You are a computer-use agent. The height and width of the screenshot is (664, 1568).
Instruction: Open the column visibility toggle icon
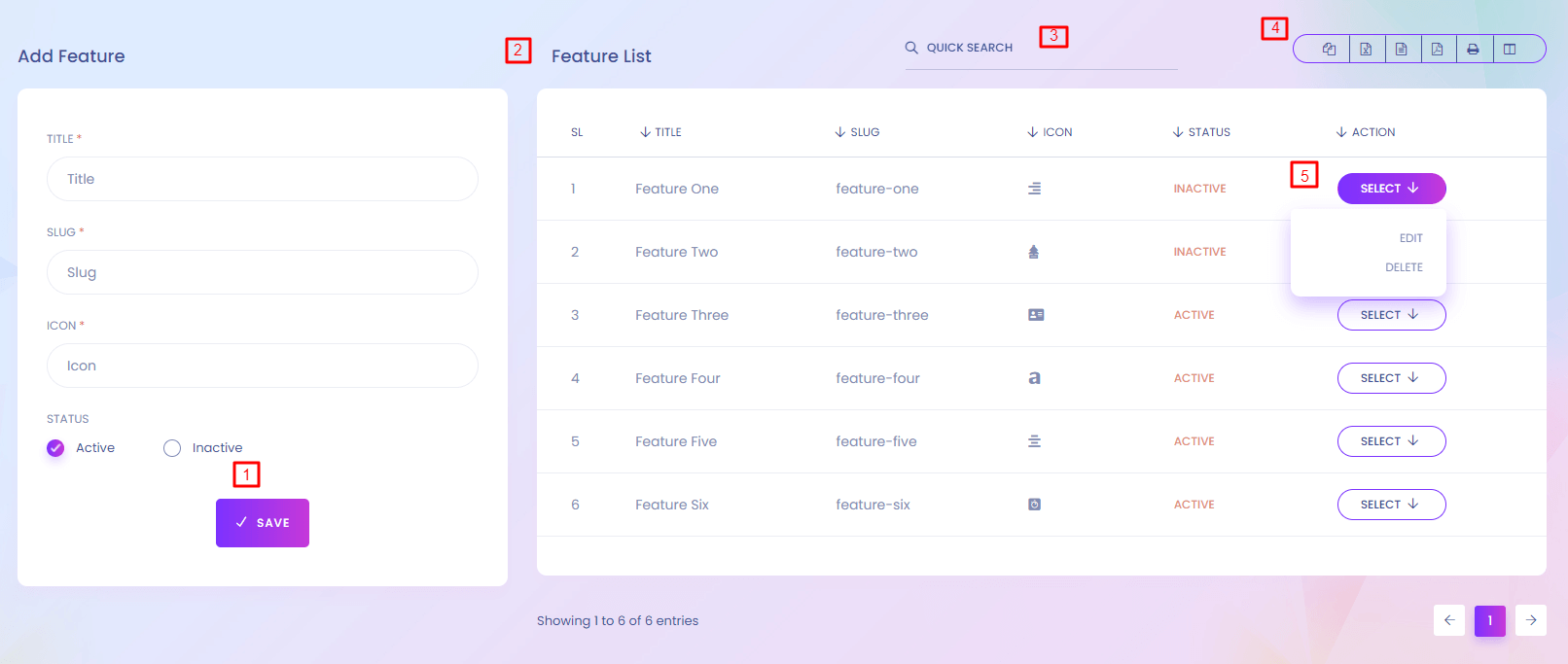[x=1510, y=50]
